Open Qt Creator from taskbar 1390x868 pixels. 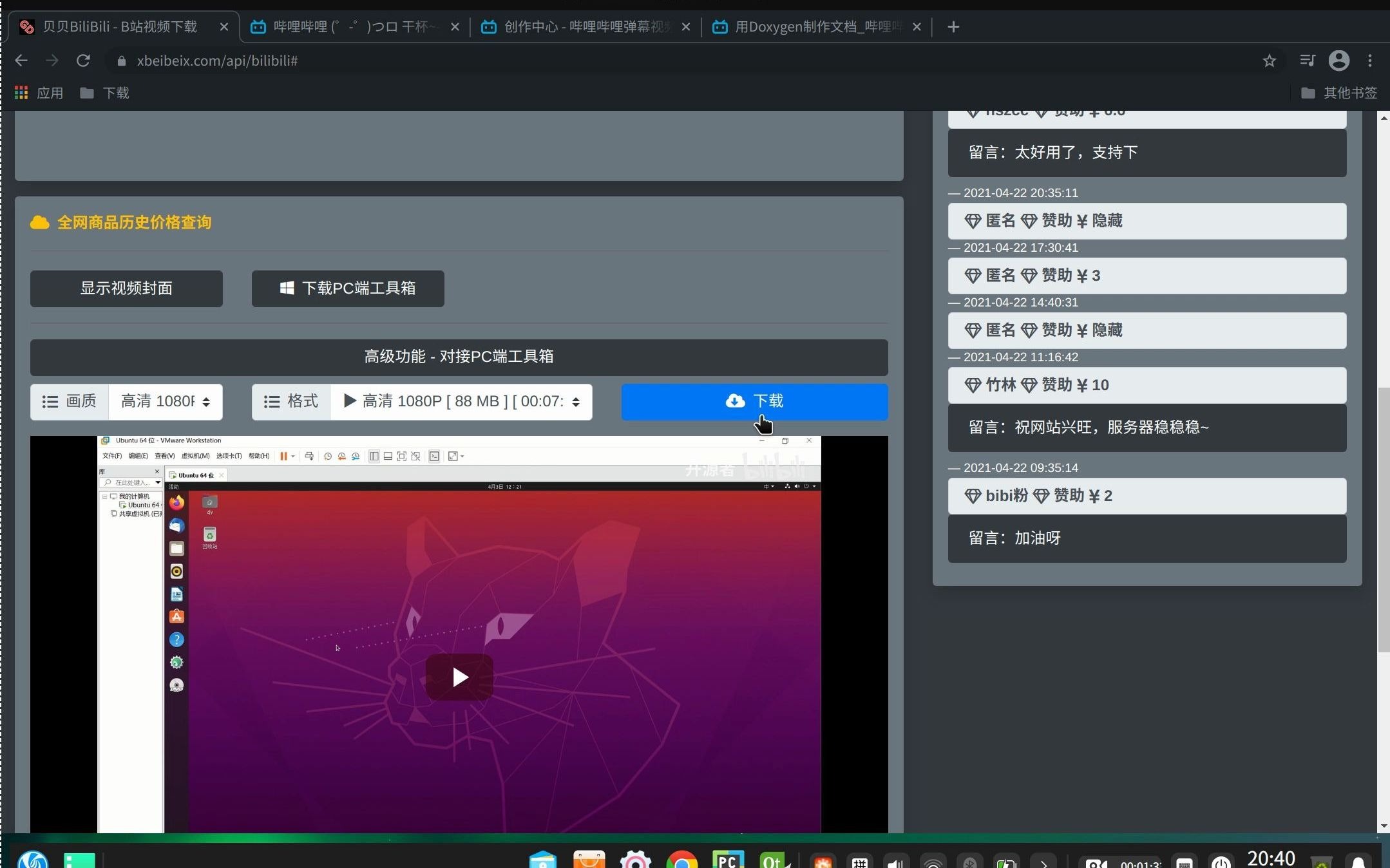[774, 859]
